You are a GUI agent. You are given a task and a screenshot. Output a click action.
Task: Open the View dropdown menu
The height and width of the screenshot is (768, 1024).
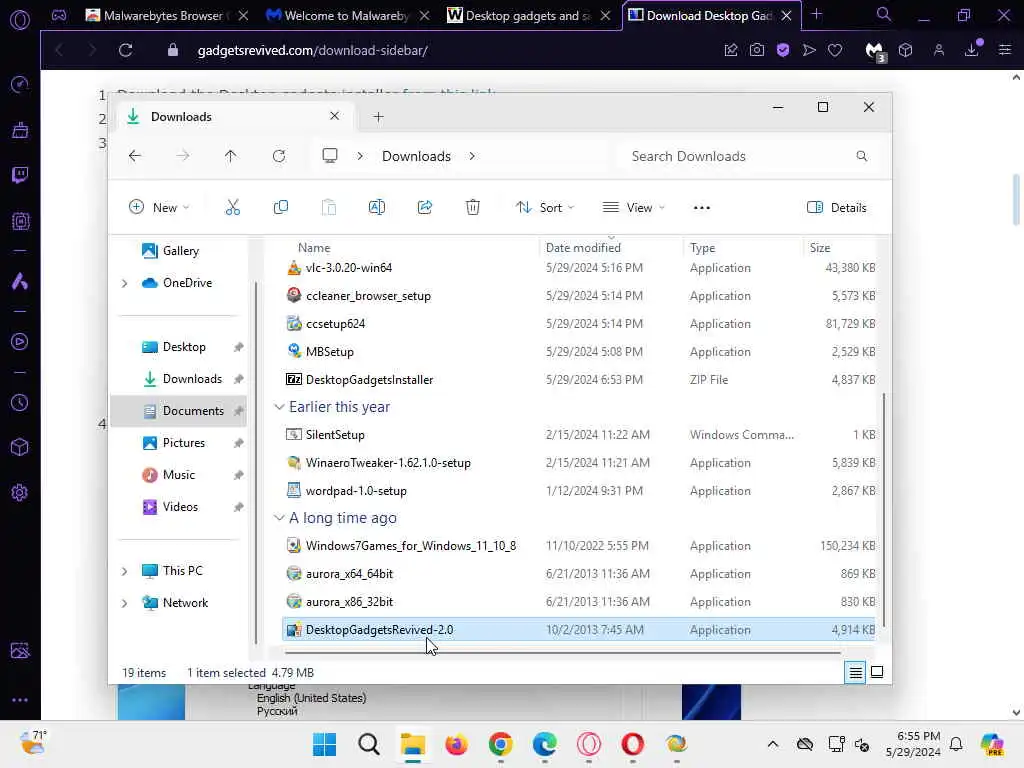[633, 208]
